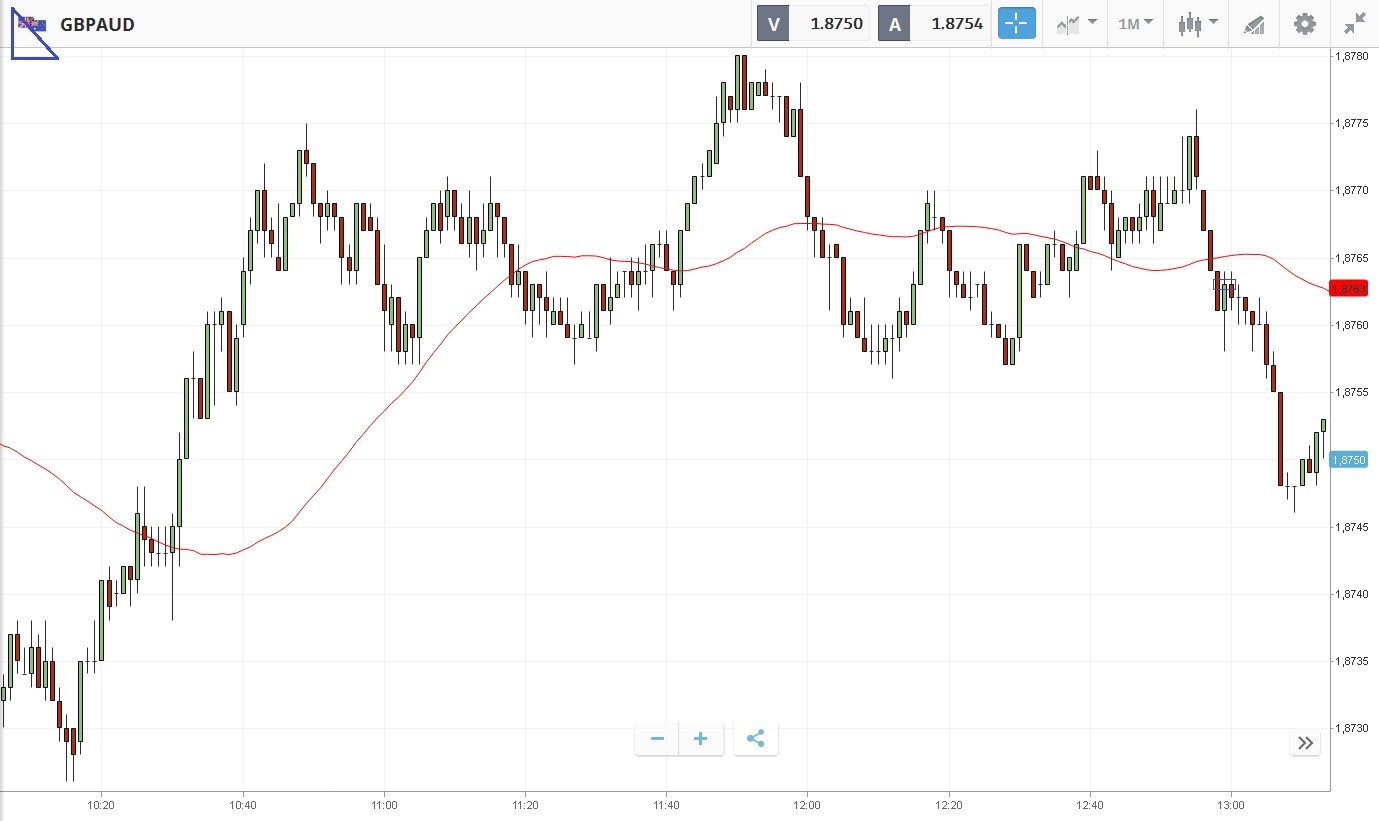Select the drawing tools pencil icon

[x=1254, y=24]
